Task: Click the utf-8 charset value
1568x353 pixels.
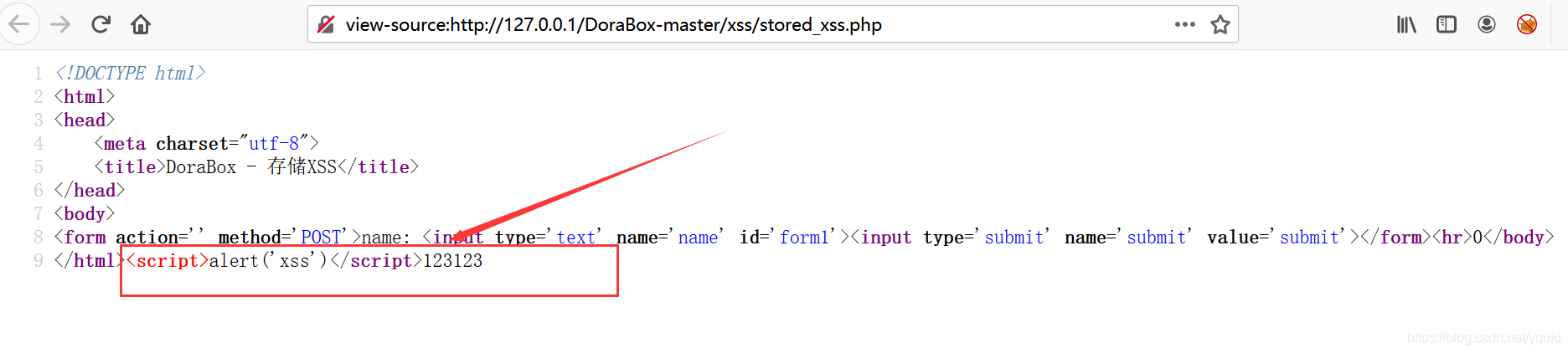Action: click(x=274, y=144)
